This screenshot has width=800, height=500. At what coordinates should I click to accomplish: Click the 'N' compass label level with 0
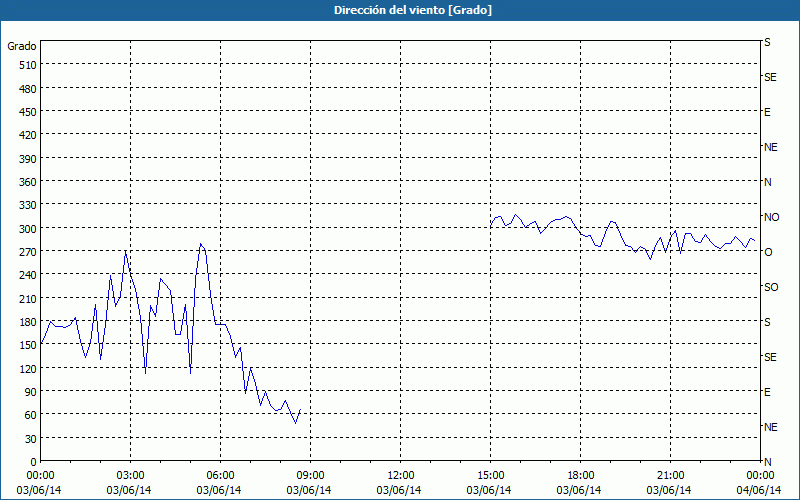click(767, 462)
